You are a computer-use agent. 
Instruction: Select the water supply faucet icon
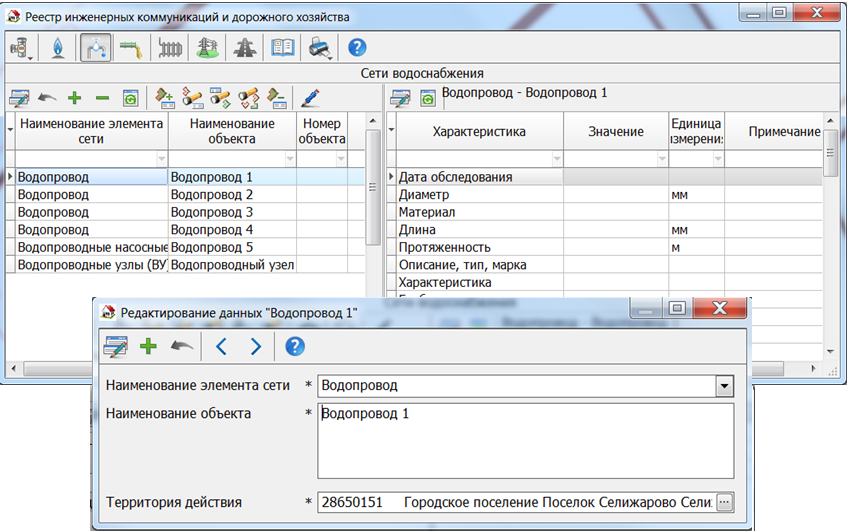pos(96,48)
